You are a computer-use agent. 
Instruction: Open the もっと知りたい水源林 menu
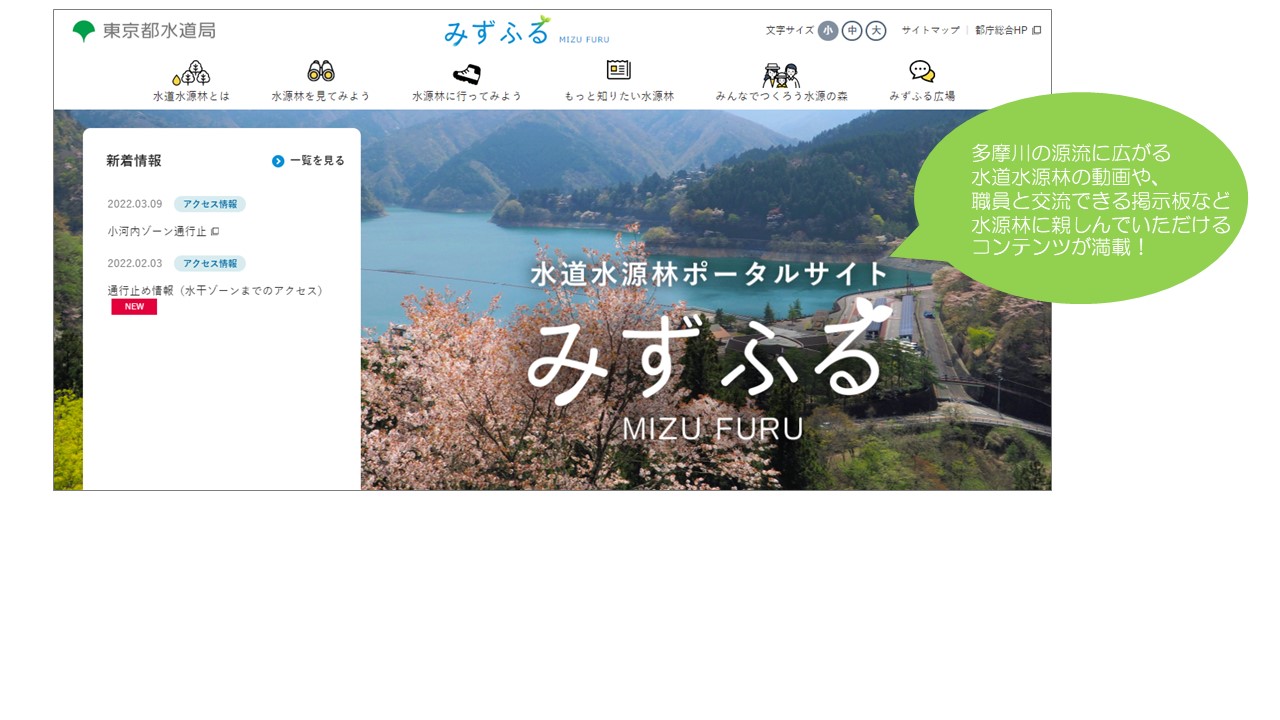(x=619, y=96)
